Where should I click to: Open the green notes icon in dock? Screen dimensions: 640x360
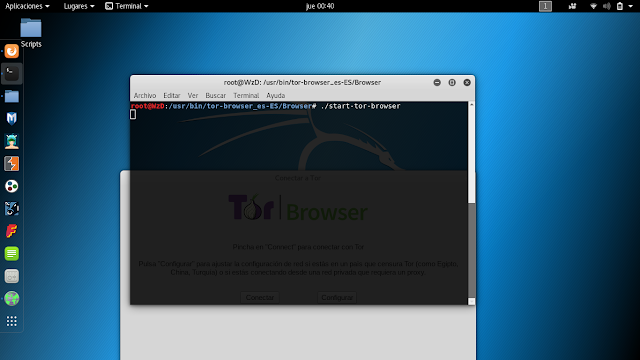click(x=11, y=253)
